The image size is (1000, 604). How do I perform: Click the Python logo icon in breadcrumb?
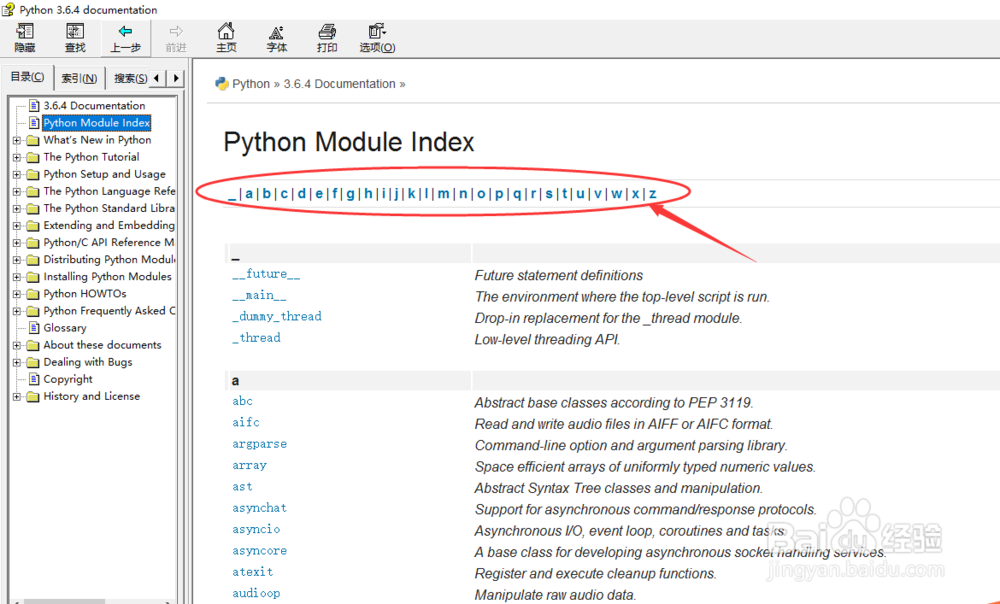click(x=222, y=84)
